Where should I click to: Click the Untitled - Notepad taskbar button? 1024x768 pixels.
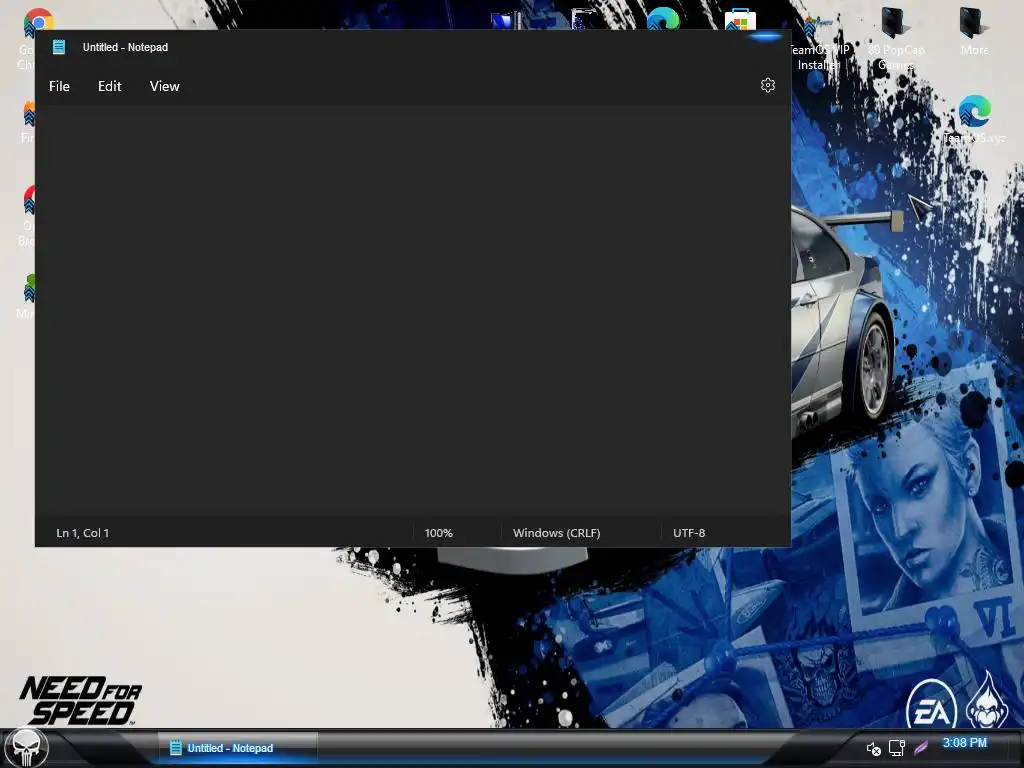coord(238,748)
